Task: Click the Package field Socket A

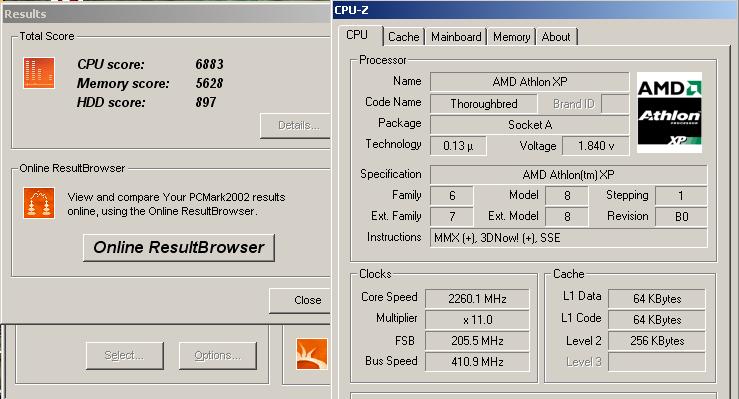Action: pos(530,125)
